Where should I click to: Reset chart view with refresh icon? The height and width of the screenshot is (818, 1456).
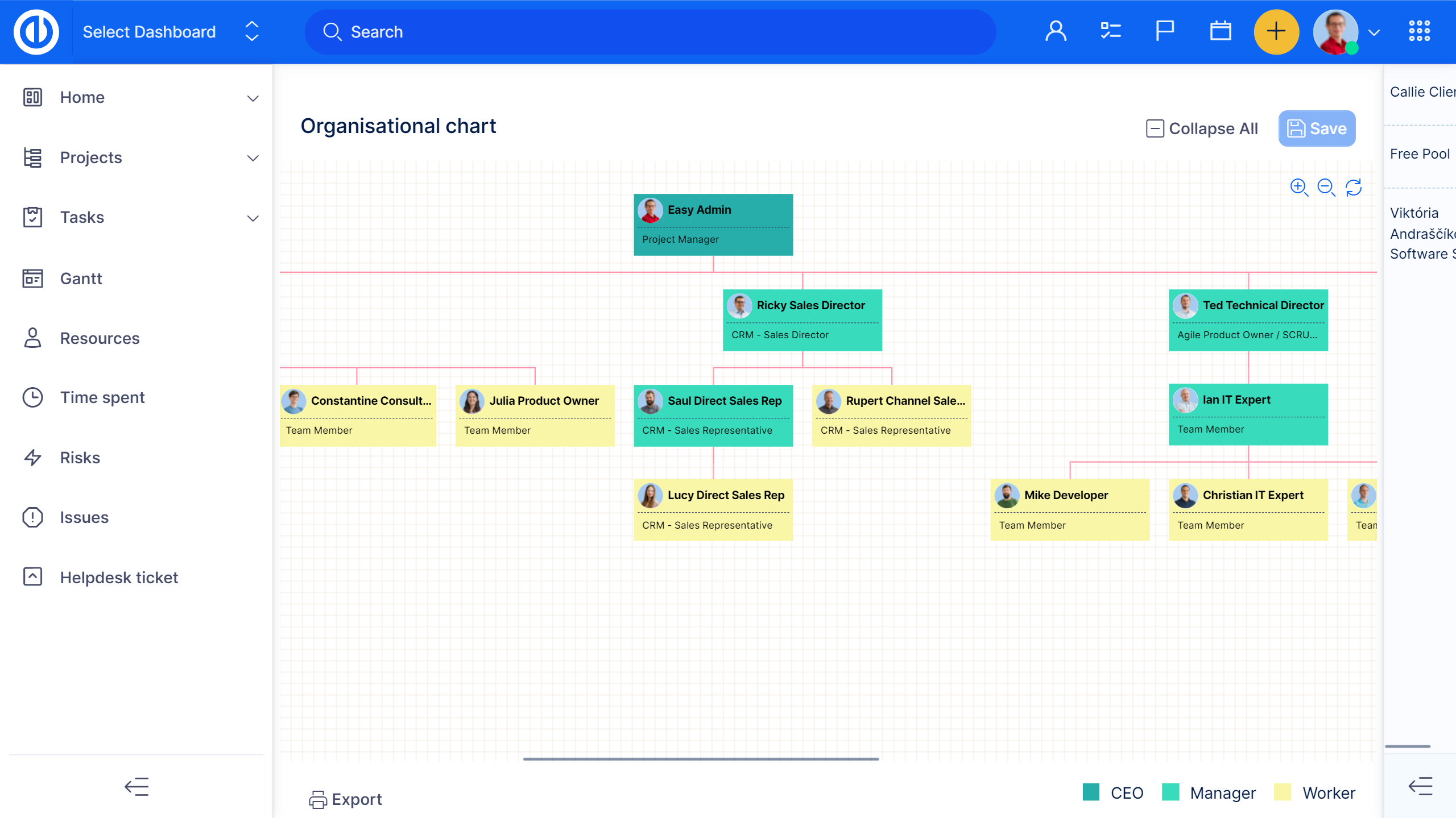[1354, 187]
